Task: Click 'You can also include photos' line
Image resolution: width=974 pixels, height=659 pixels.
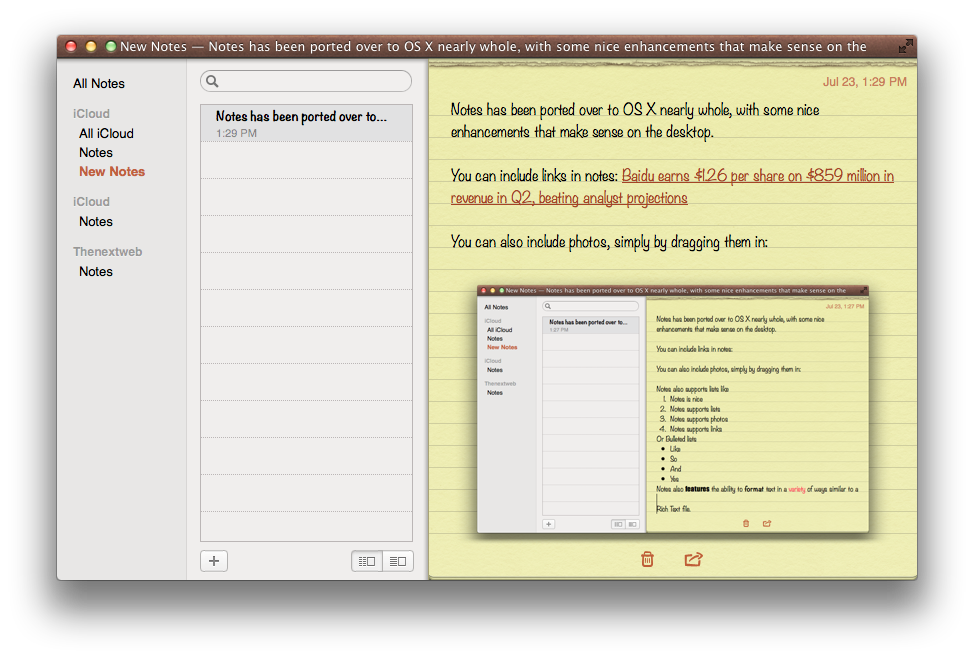Action: pos(609,242)
